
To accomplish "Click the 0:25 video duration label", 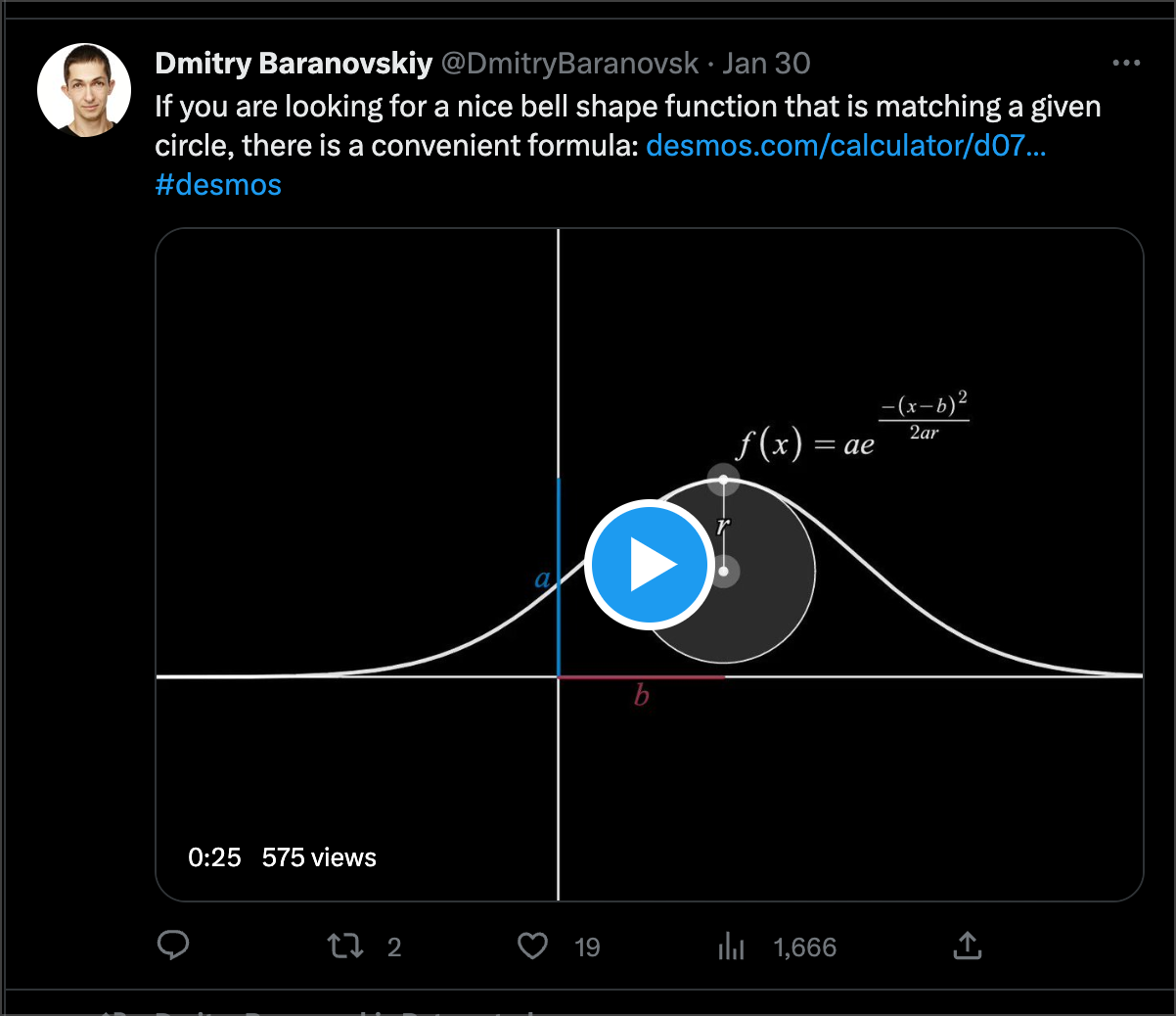I will click(x=214, y=857).
